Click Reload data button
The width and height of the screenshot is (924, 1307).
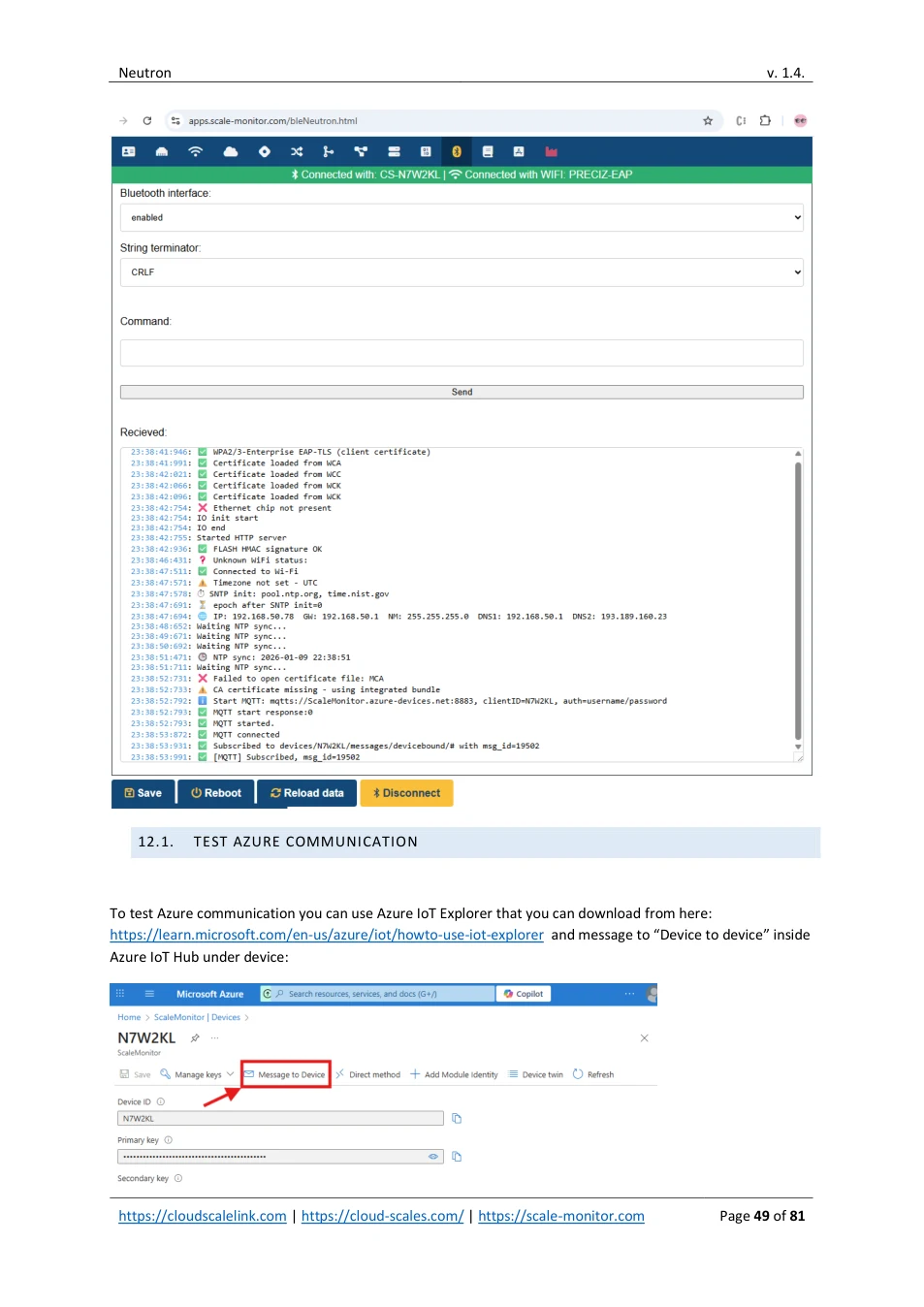pyautogui.click(x=307, y=793)
